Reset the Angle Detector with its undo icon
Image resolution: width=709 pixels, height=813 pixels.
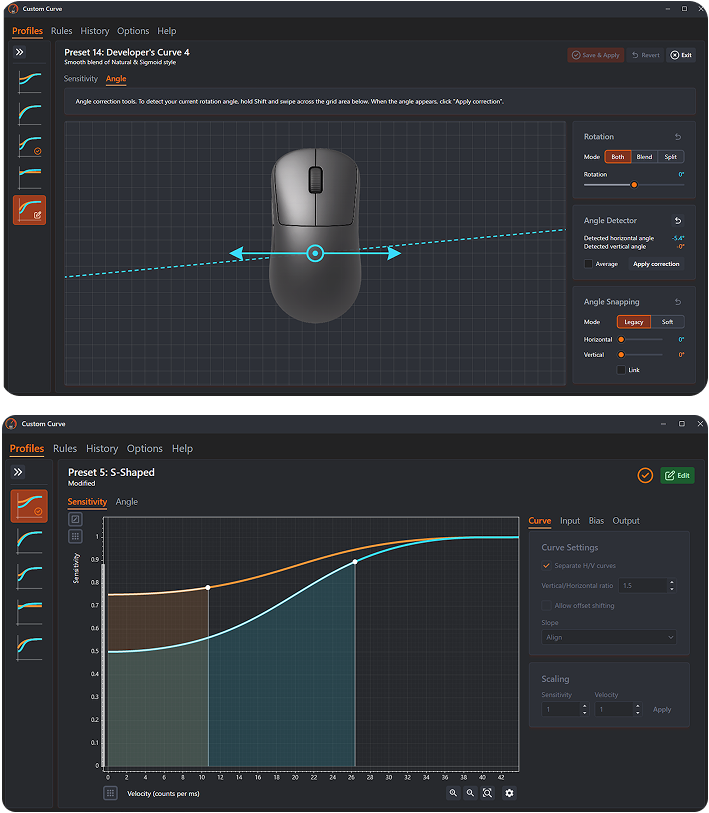(x=678, y=221)
